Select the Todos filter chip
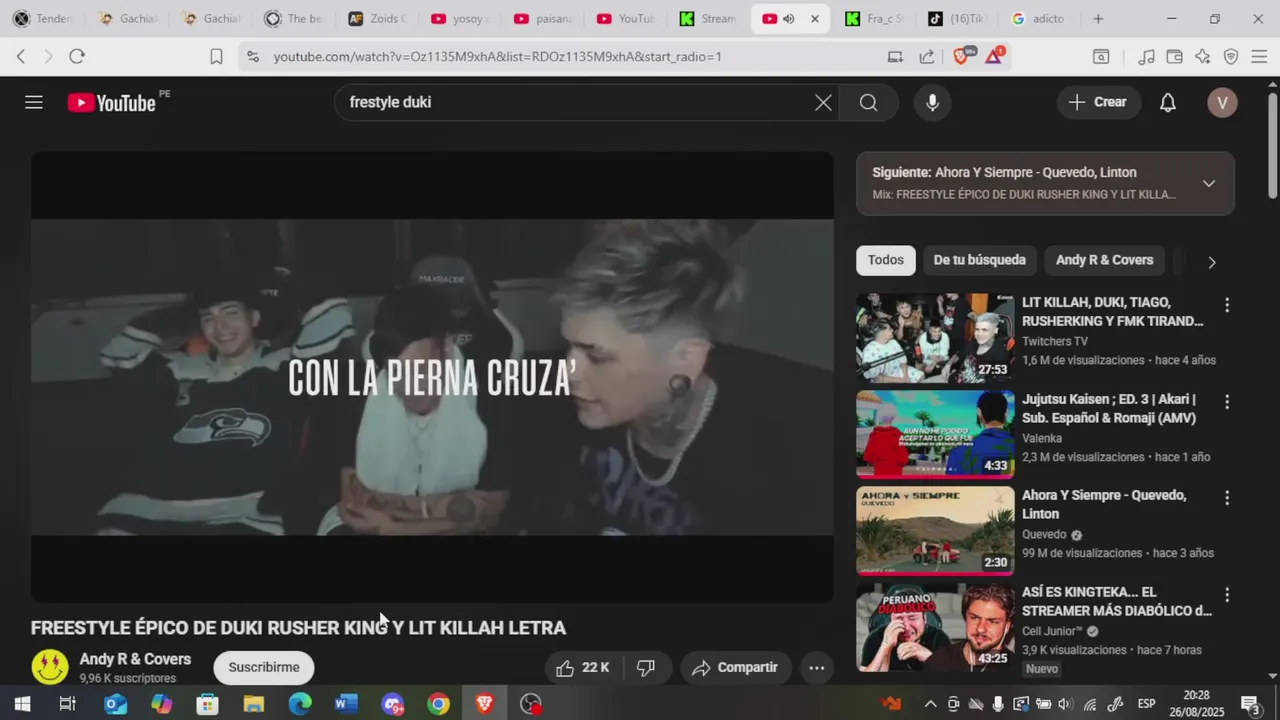The image size is (1280, 720). [x=885, y=260]
